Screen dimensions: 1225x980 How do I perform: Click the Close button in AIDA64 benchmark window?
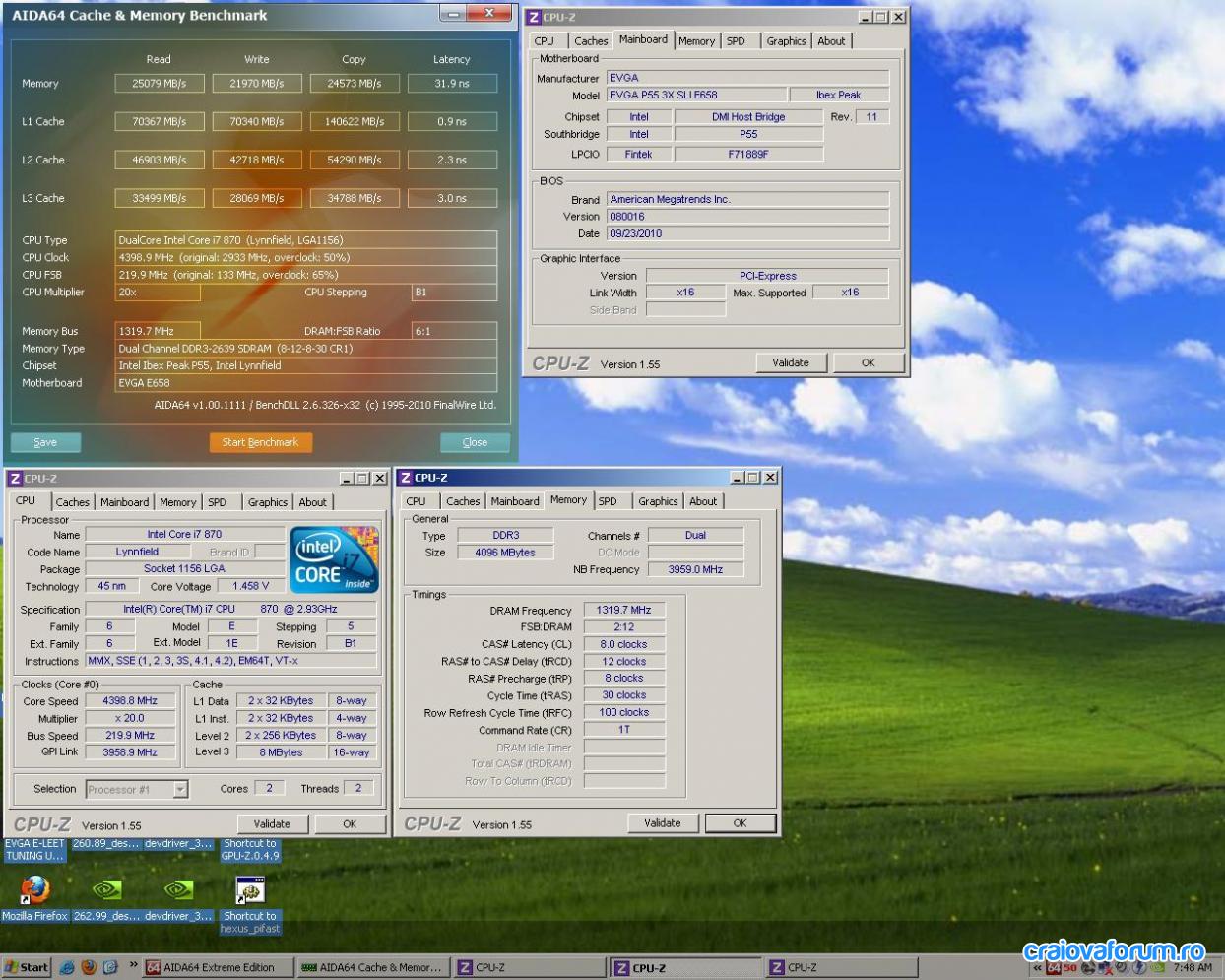475,442
